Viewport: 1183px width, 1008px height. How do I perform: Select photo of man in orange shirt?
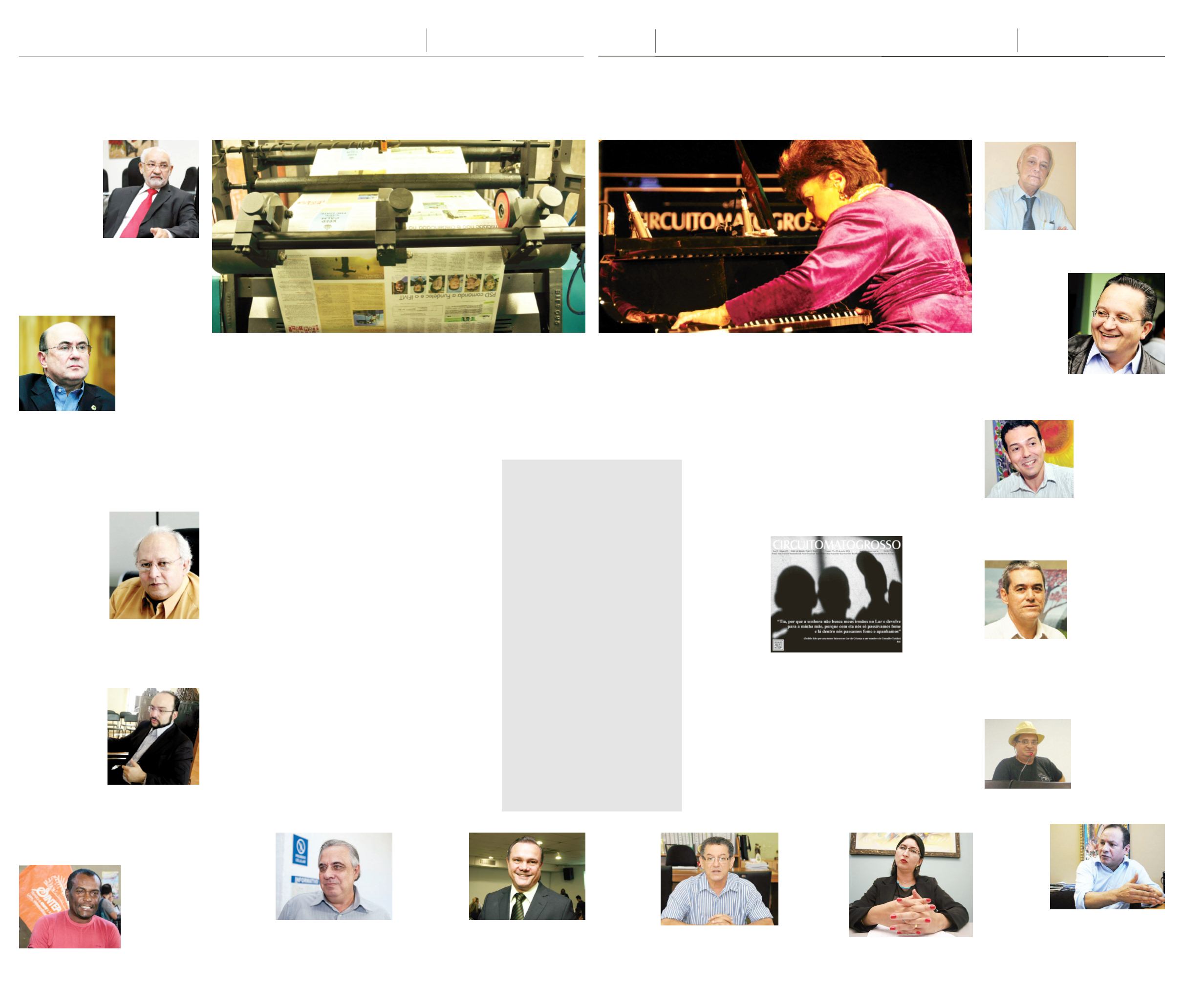(154, 565)
